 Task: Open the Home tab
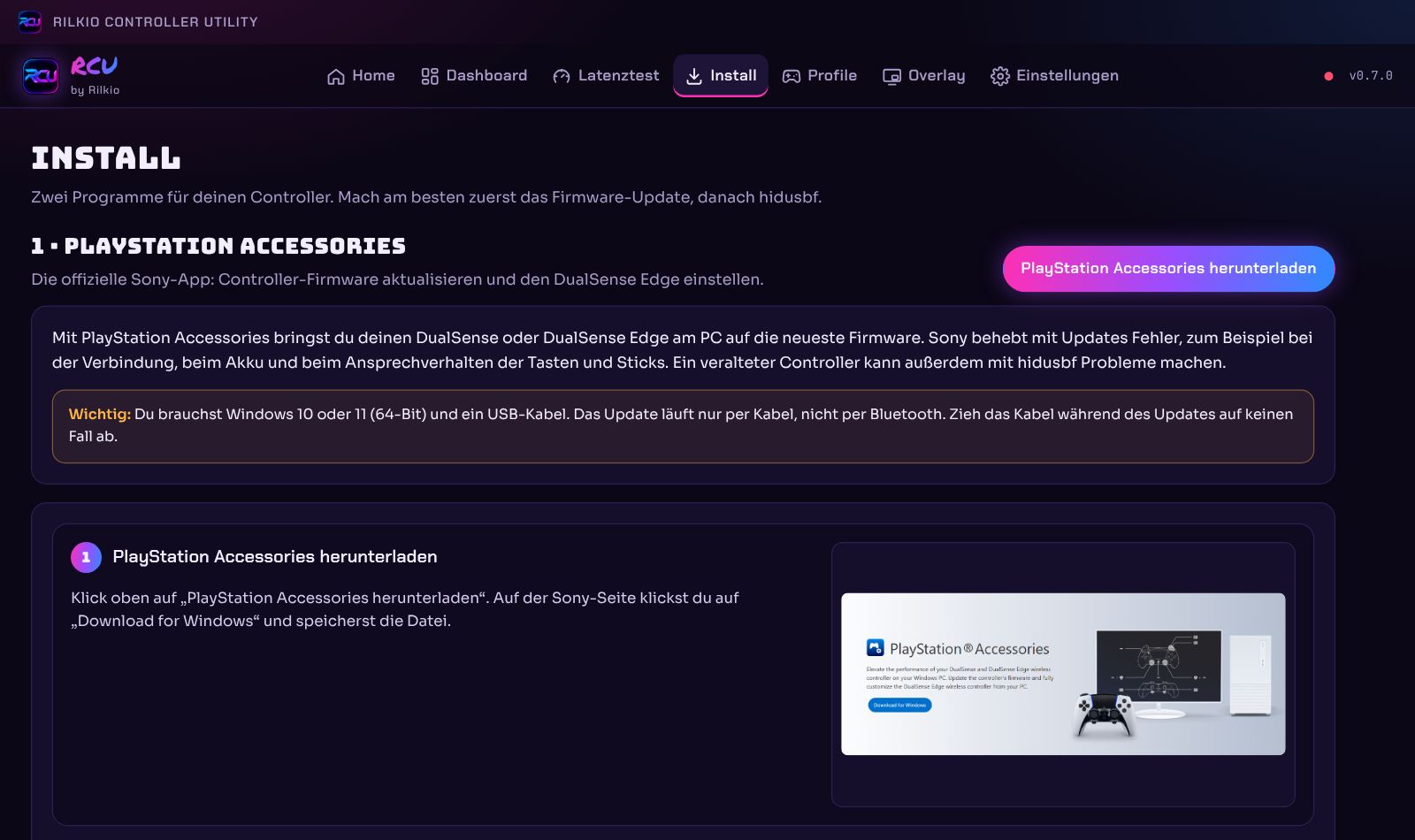coord(361,76)
